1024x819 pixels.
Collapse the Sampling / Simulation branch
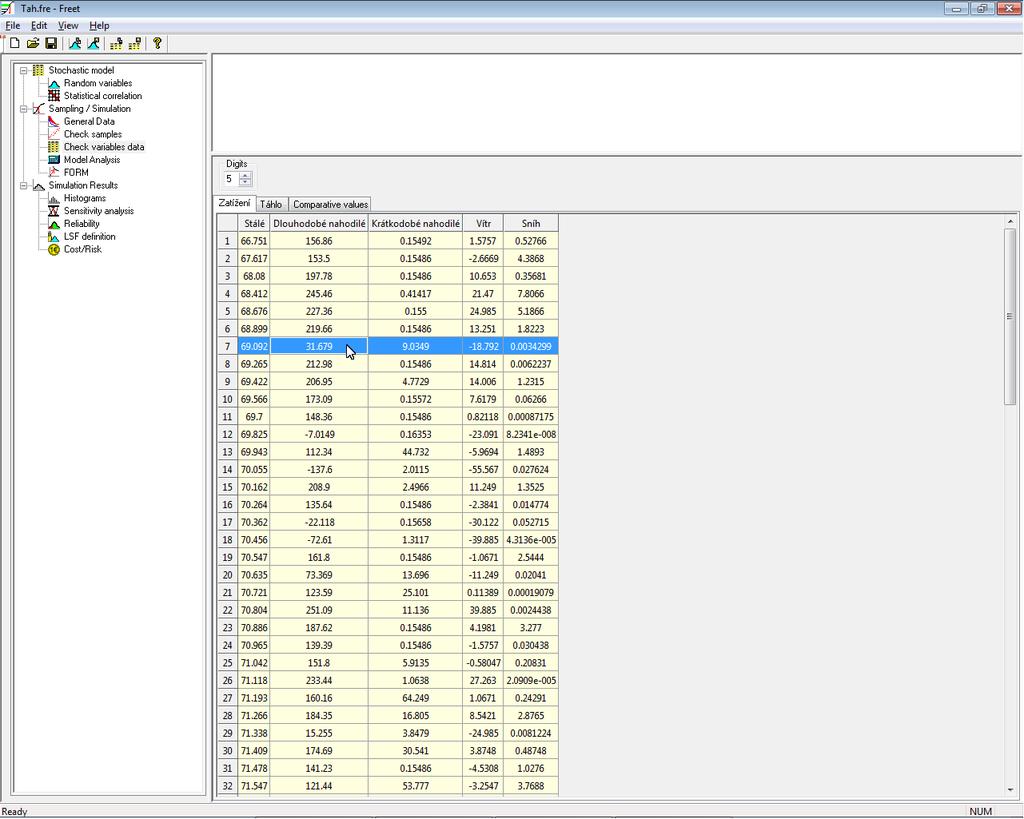(x=24, y=109)
